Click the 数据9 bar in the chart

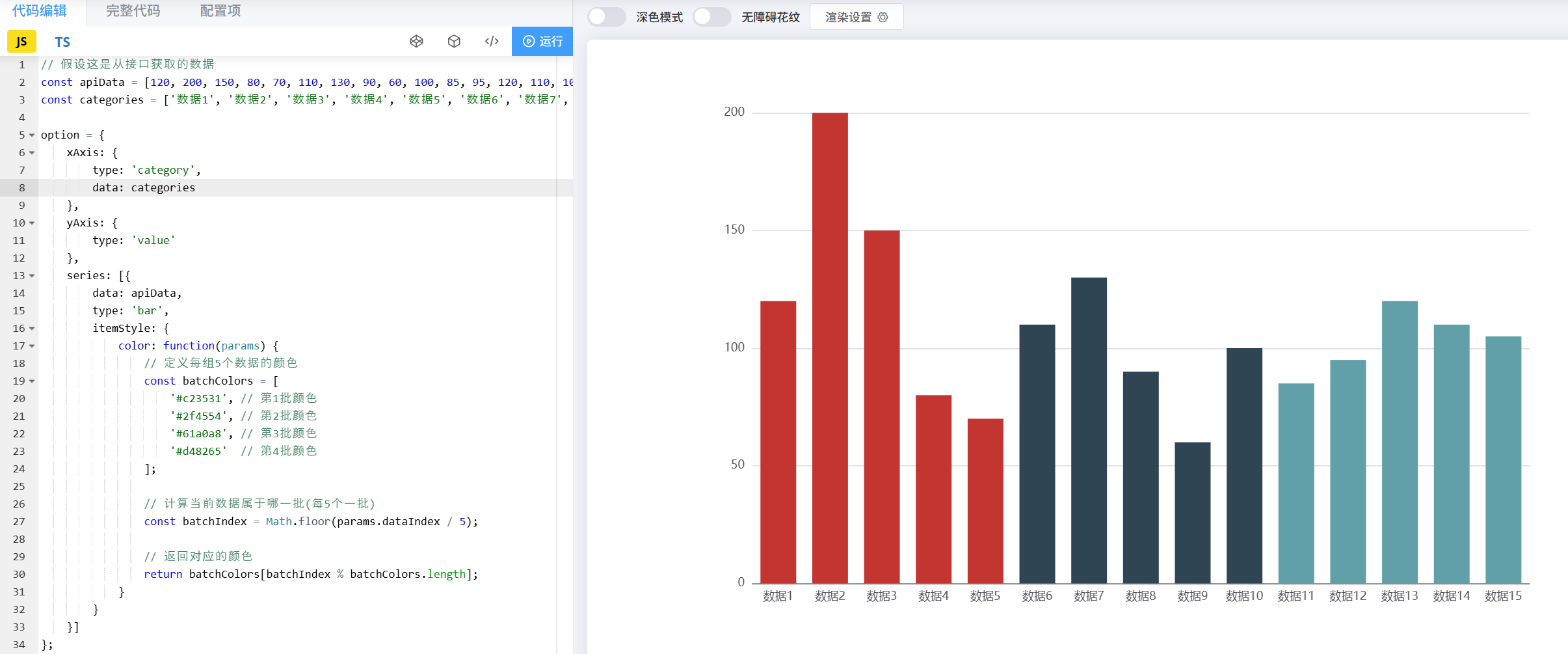tap(1193, 513)
